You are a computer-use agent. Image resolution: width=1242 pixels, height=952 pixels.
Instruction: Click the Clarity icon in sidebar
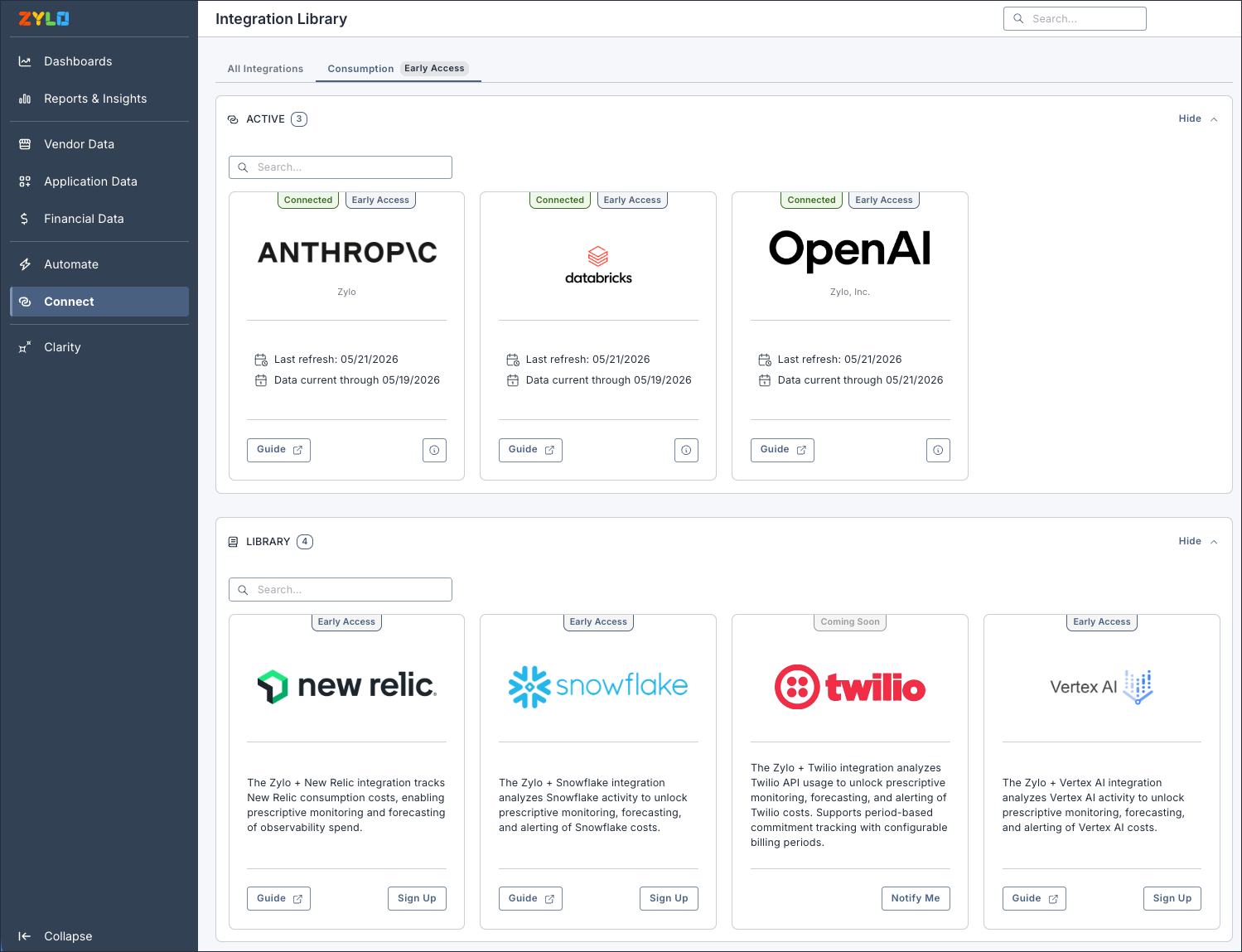point(25,347)
